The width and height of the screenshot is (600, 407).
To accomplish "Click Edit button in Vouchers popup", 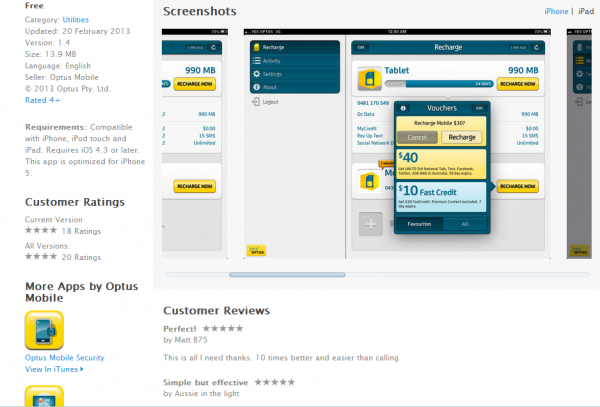I will (479, 108).
